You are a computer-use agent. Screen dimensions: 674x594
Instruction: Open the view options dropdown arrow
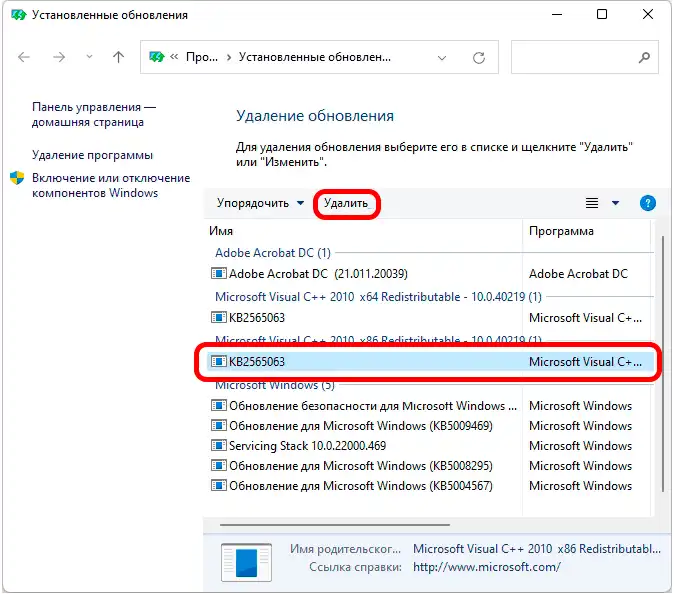(616, 203)
